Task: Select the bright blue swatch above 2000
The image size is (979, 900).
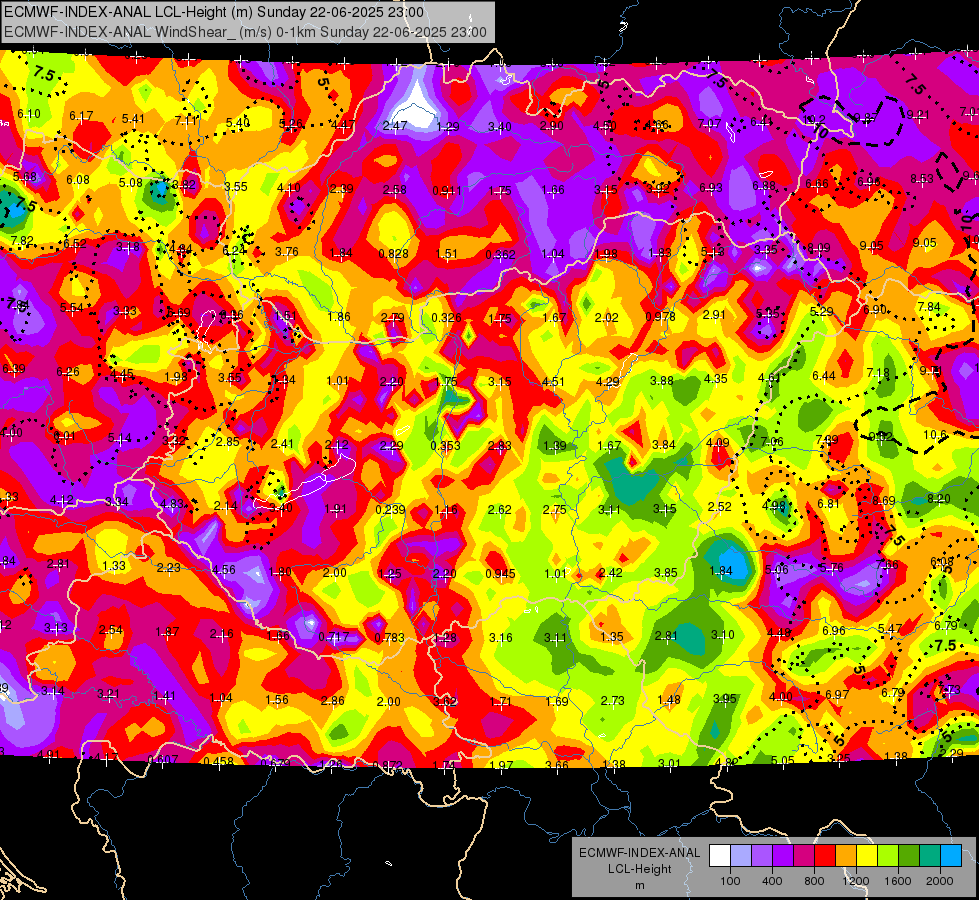Action: click(x=951, y=856)
